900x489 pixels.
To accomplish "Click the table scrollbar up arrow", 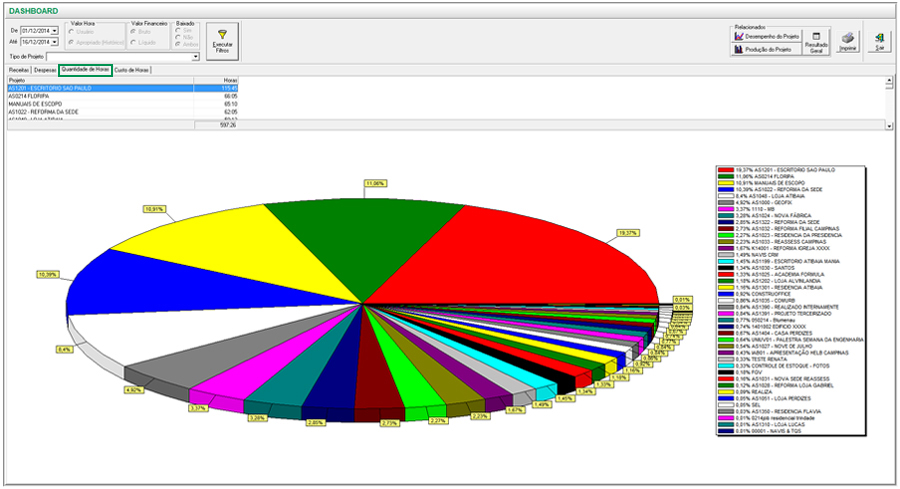I will [889, 80].
